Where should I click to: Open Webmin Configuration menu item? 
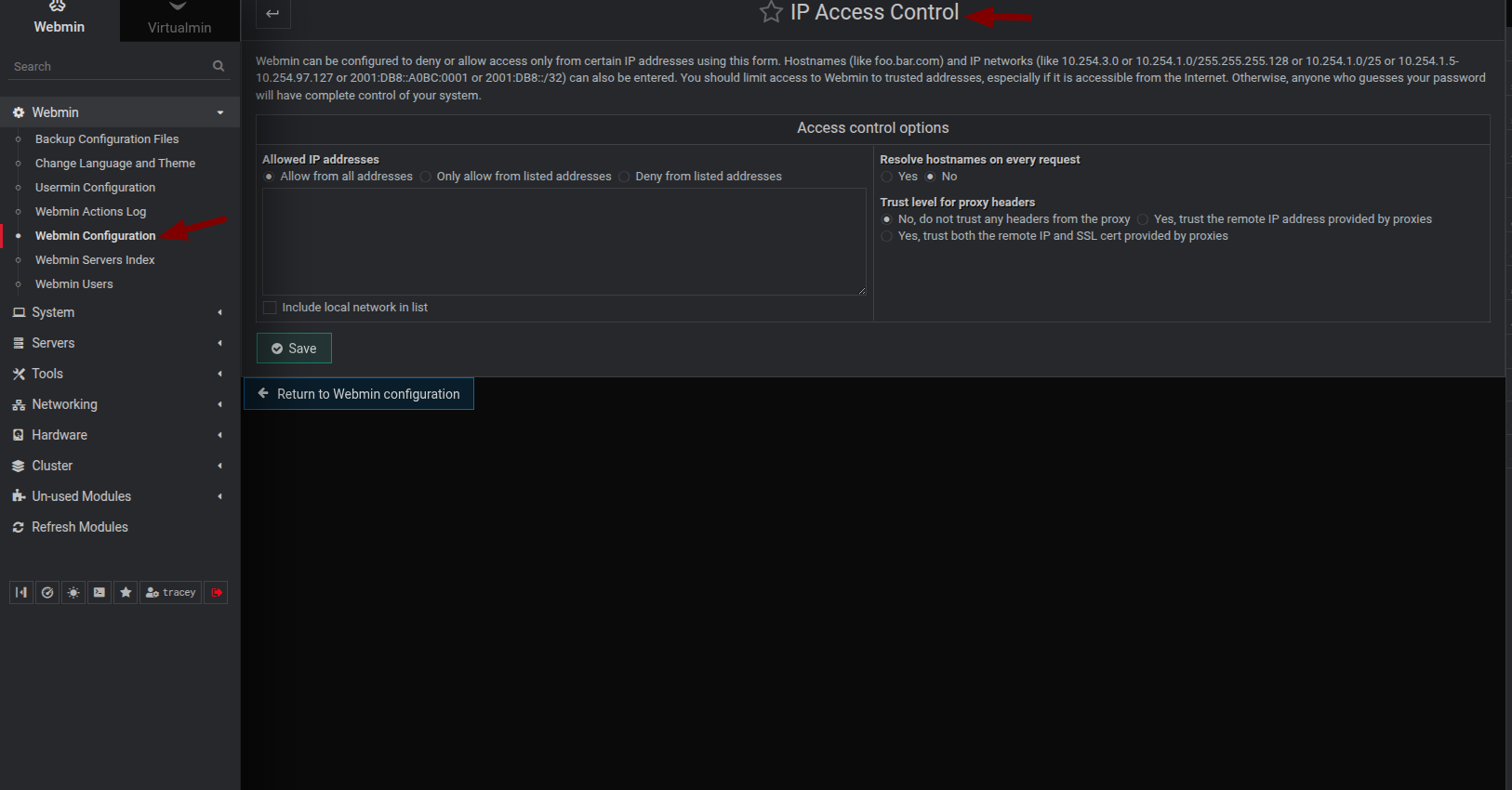[x=95, y=236]
